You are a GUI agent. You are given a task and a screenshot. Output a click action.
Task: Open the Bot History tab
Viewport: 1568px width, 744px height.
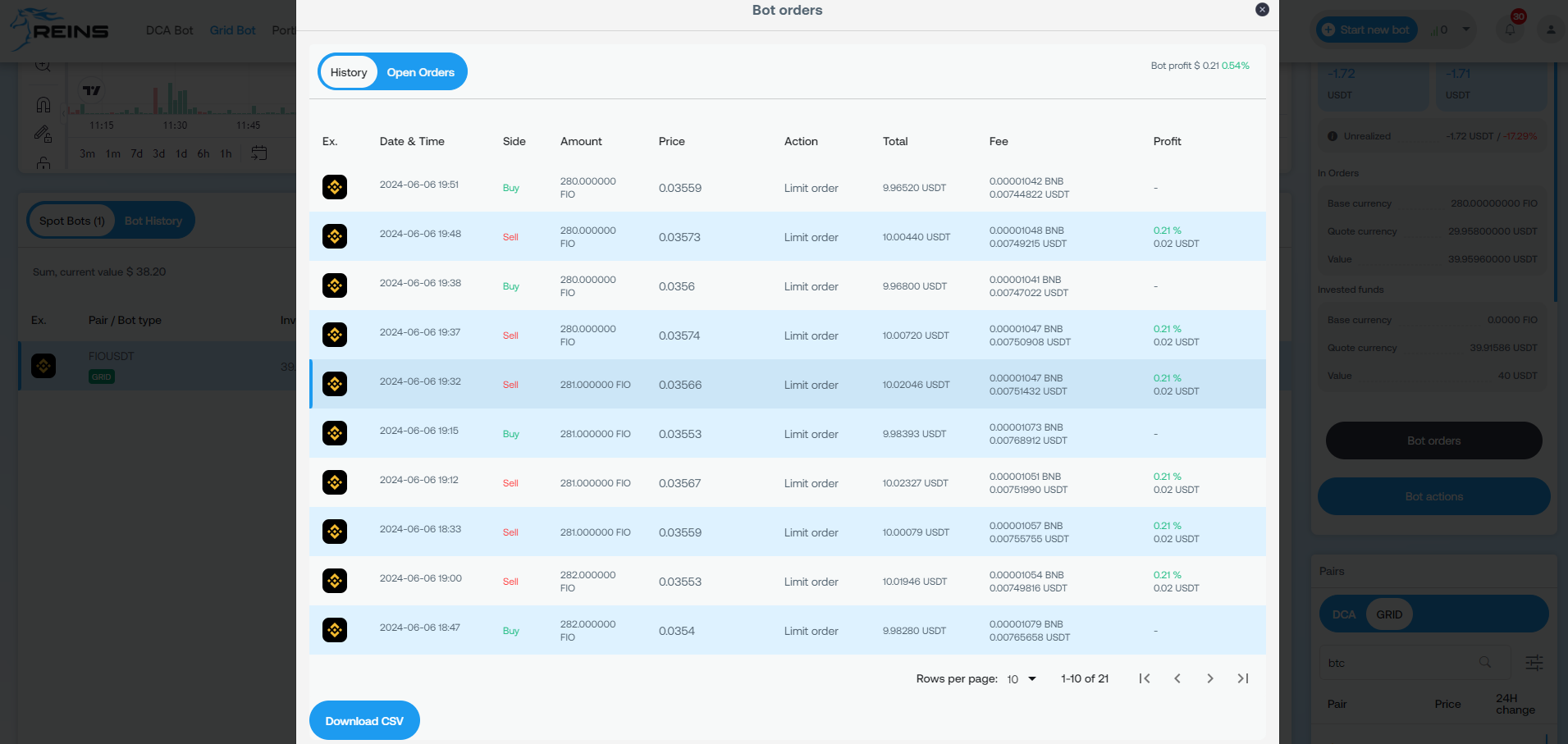153,221
